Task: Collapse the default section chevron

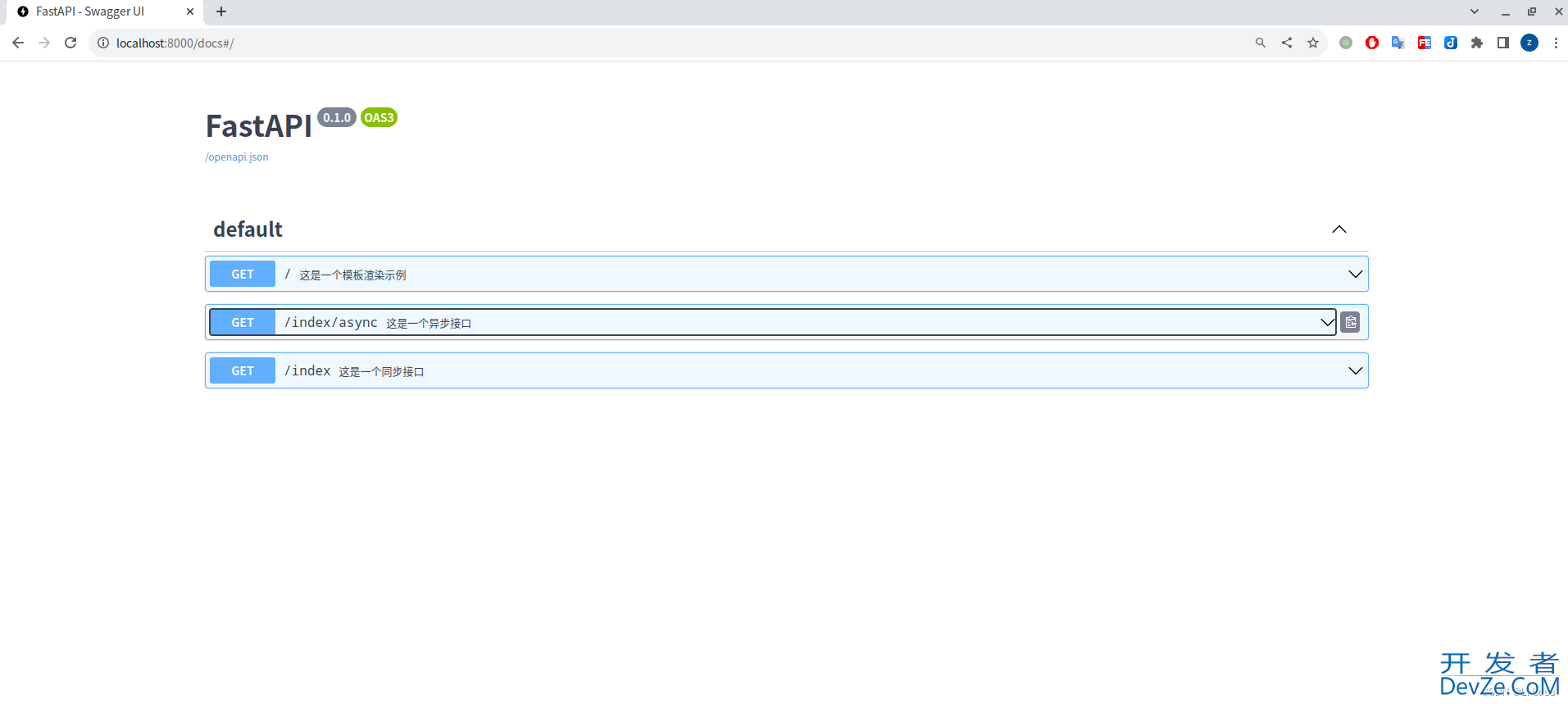Action: (1339, 229)
